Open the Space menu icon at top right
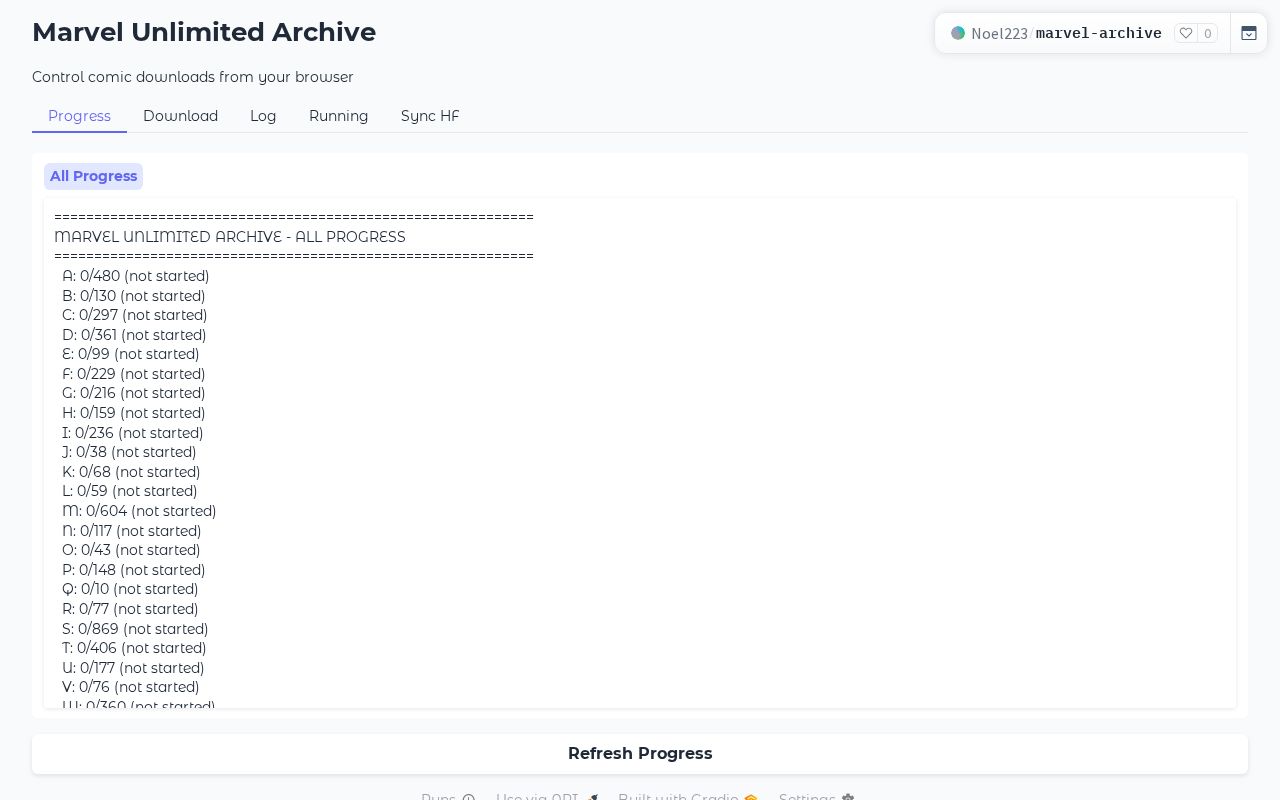1280x800 pixels. click(1249, 33)
